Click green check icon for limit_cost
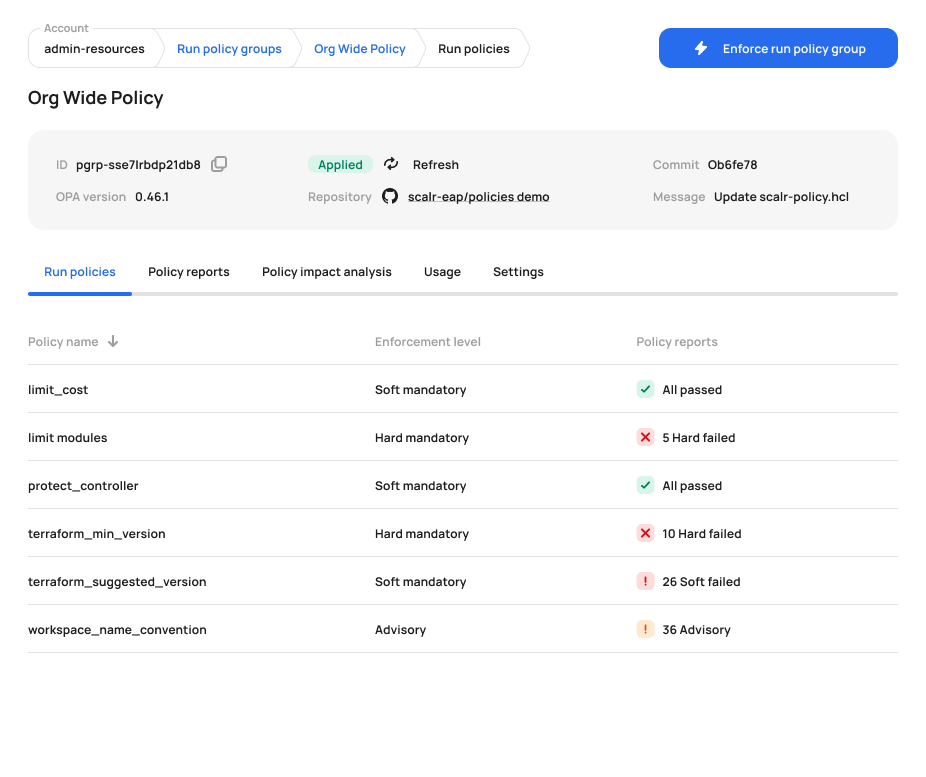This screenshot has width=926, height=777. 645,389
